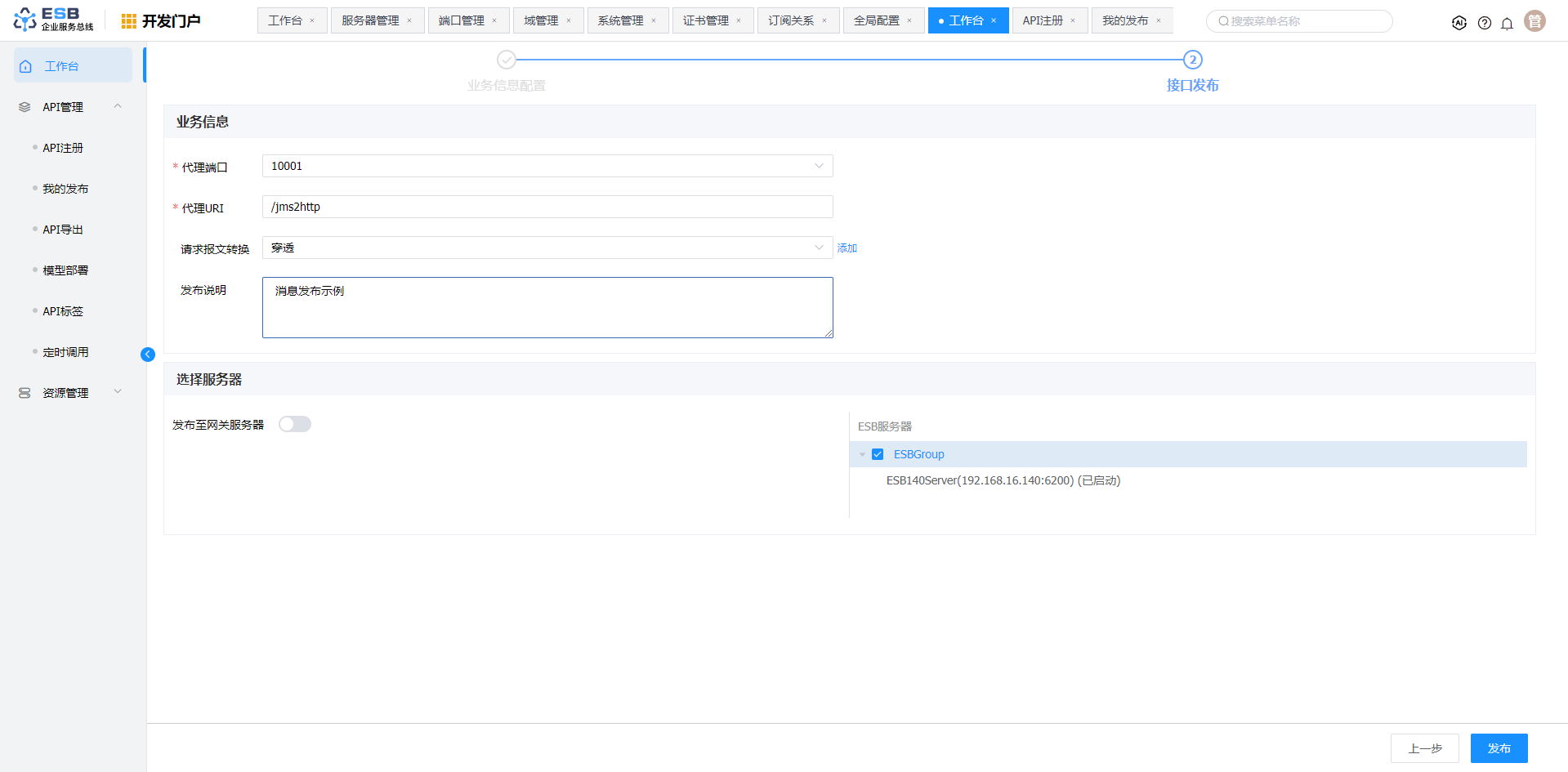Close the 服务器管理 tab
Viewport: 1568px width, 772px height.
tap(409, 21)
